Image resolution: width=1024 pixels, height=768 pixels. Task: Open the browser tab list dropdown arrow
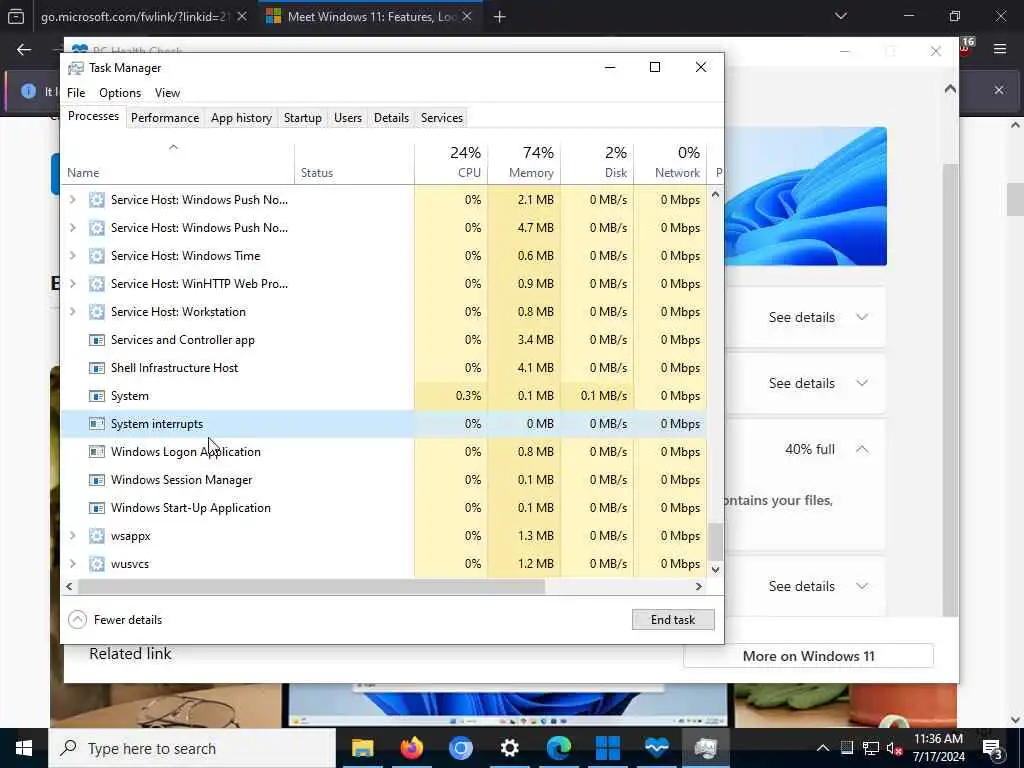840,16
